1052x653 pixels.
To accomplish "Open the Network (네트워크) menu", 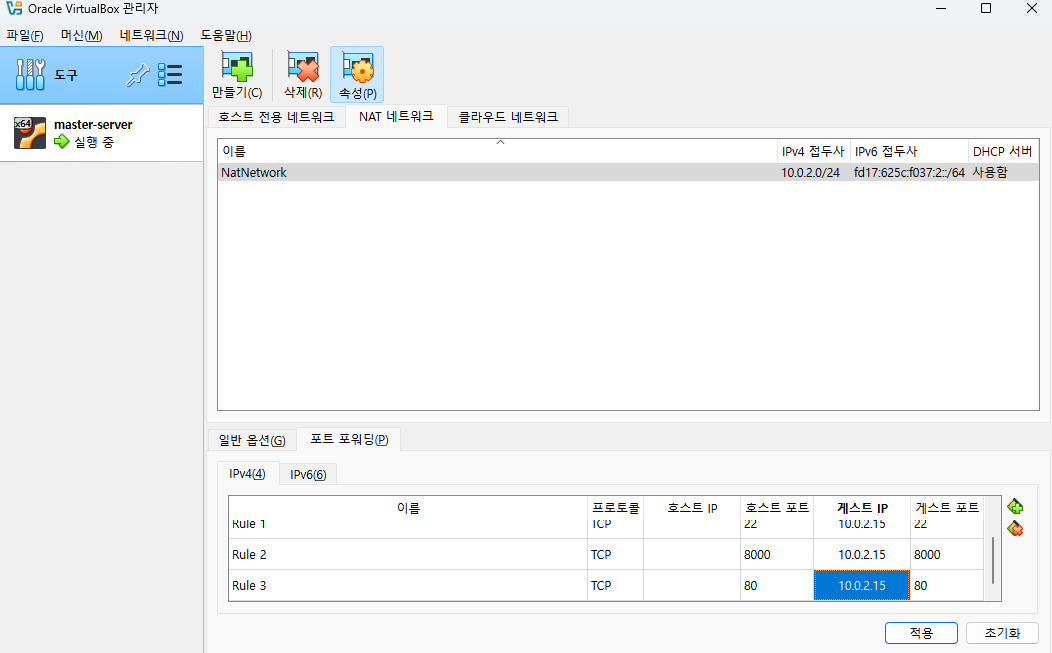I will point(152,36).
